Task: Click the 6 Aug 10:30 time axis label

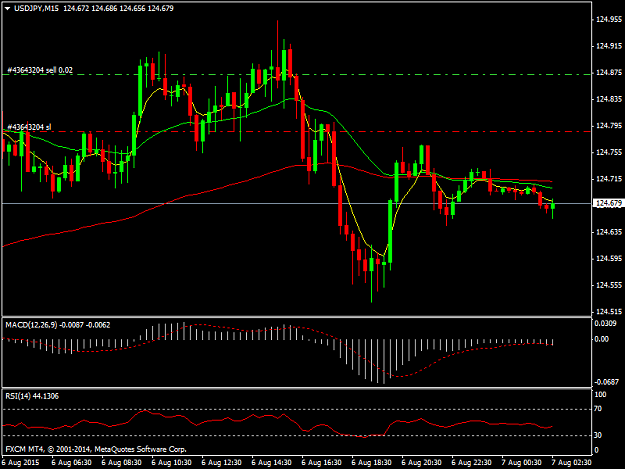Action: pos(171,463)
